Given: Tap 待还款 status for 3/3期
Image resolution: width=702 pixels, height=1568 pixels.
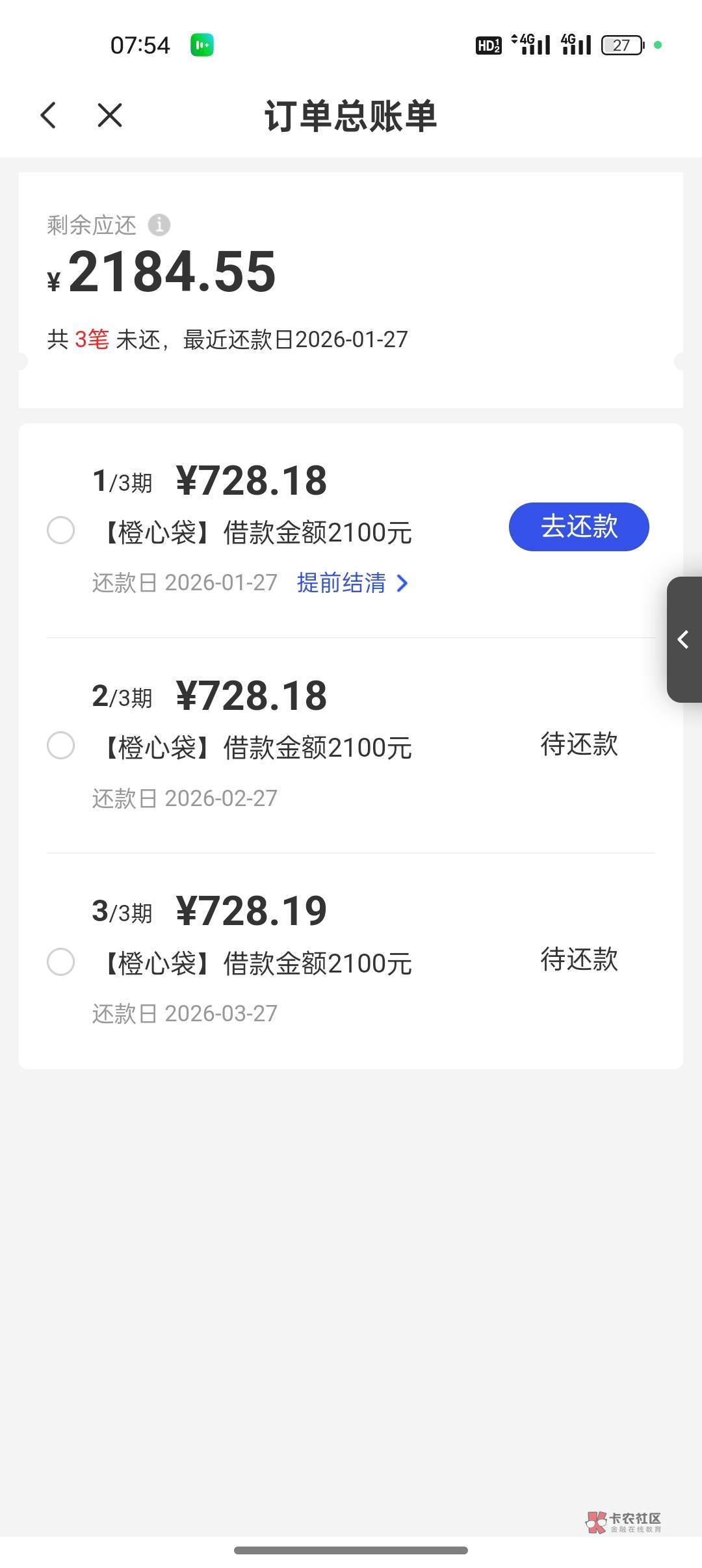Looking at the screenshot, I should [x=578, y=960].
